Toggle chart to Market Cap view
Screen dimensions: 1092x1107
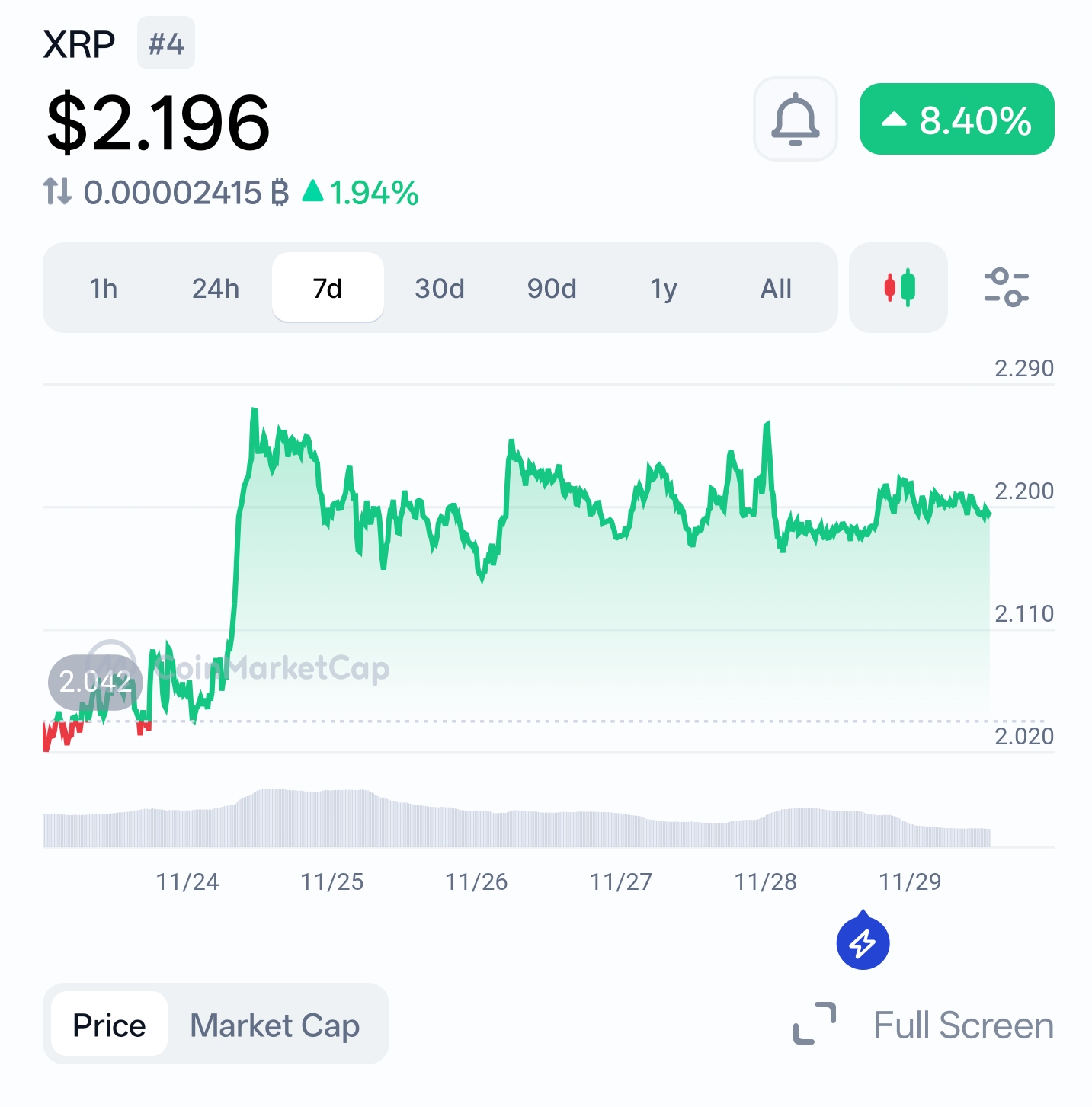274,1025
